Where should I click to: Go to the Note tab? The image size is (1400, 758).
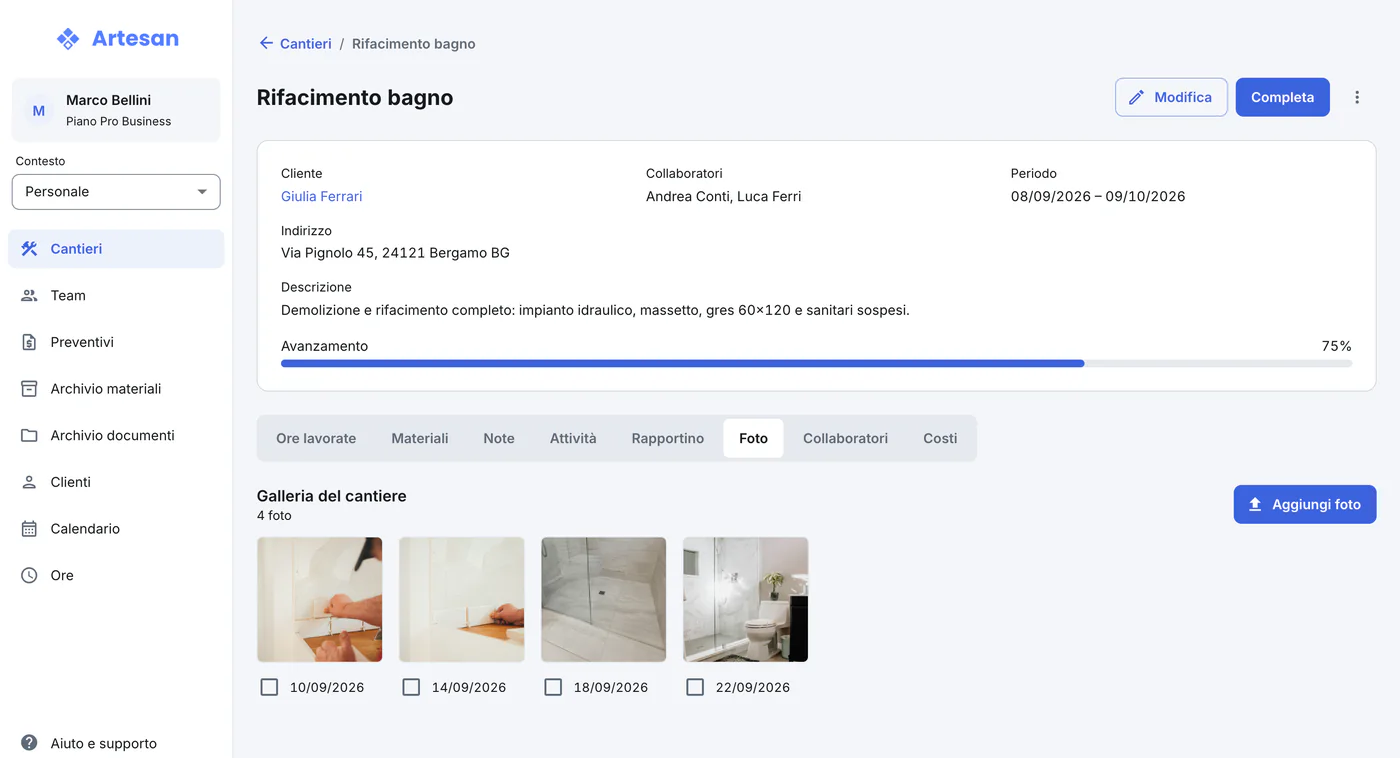tap(499, 438)
